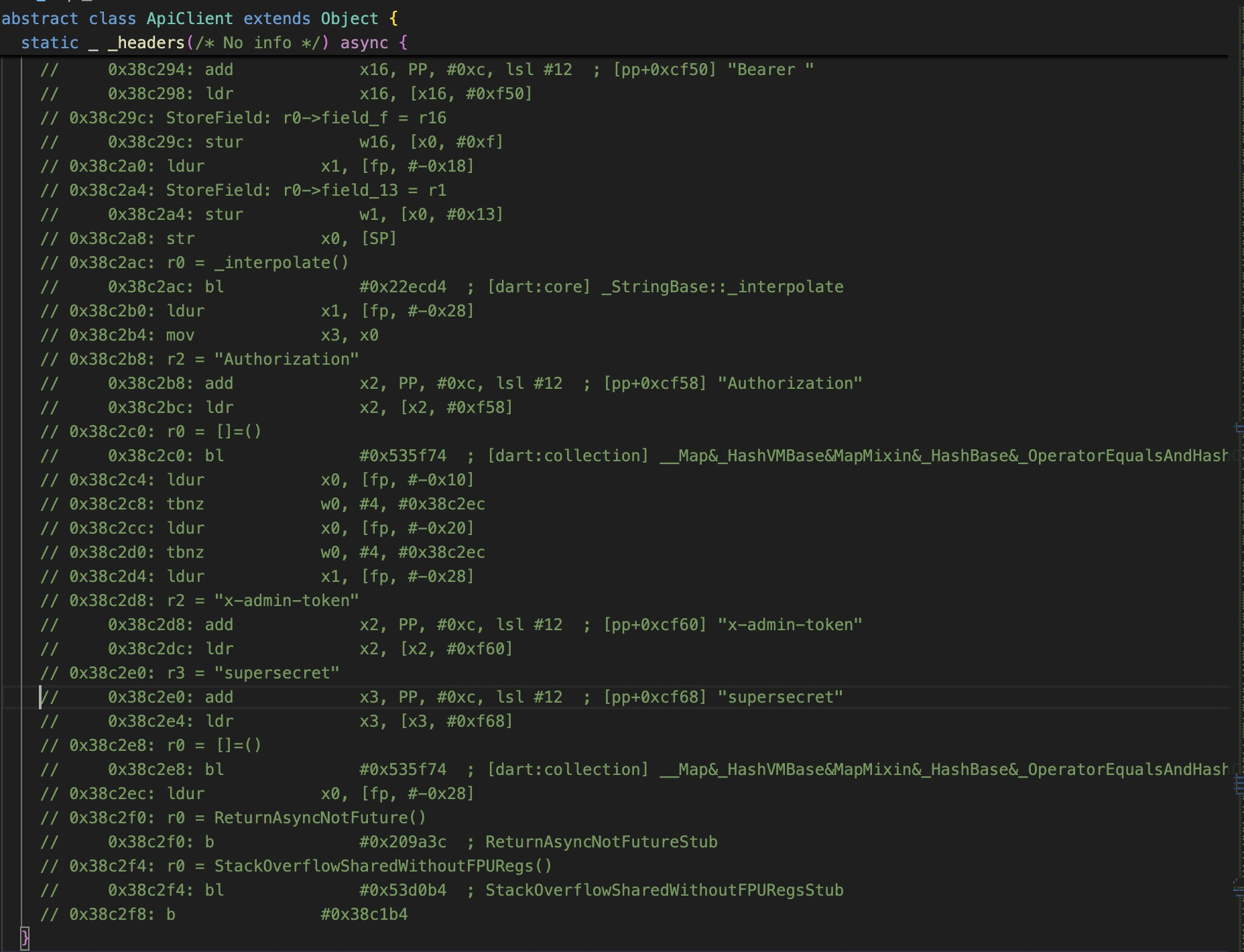
Task: Click the first 'tbnz w0, #4, #0x38c2ec' at 0x38c2c8
Action: point(263,504)
